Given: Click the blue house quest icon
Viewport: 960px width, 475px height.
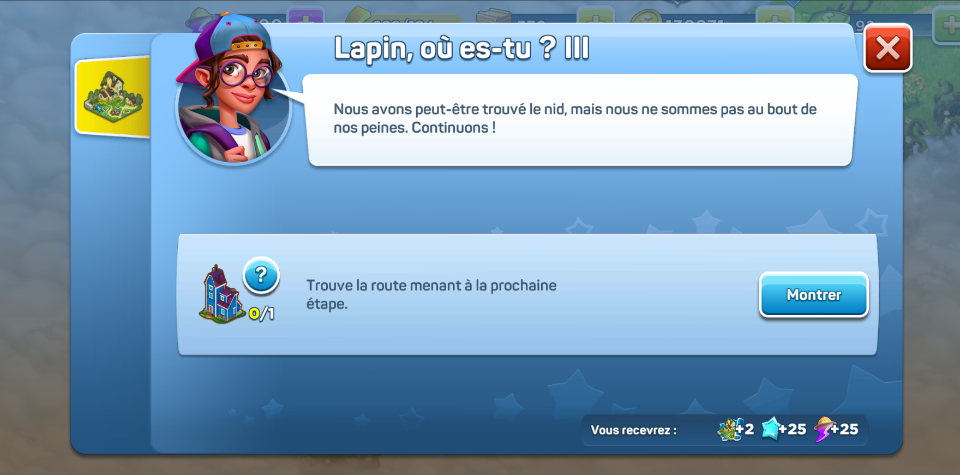Looking at the screenshot, I should click(220, 294).
